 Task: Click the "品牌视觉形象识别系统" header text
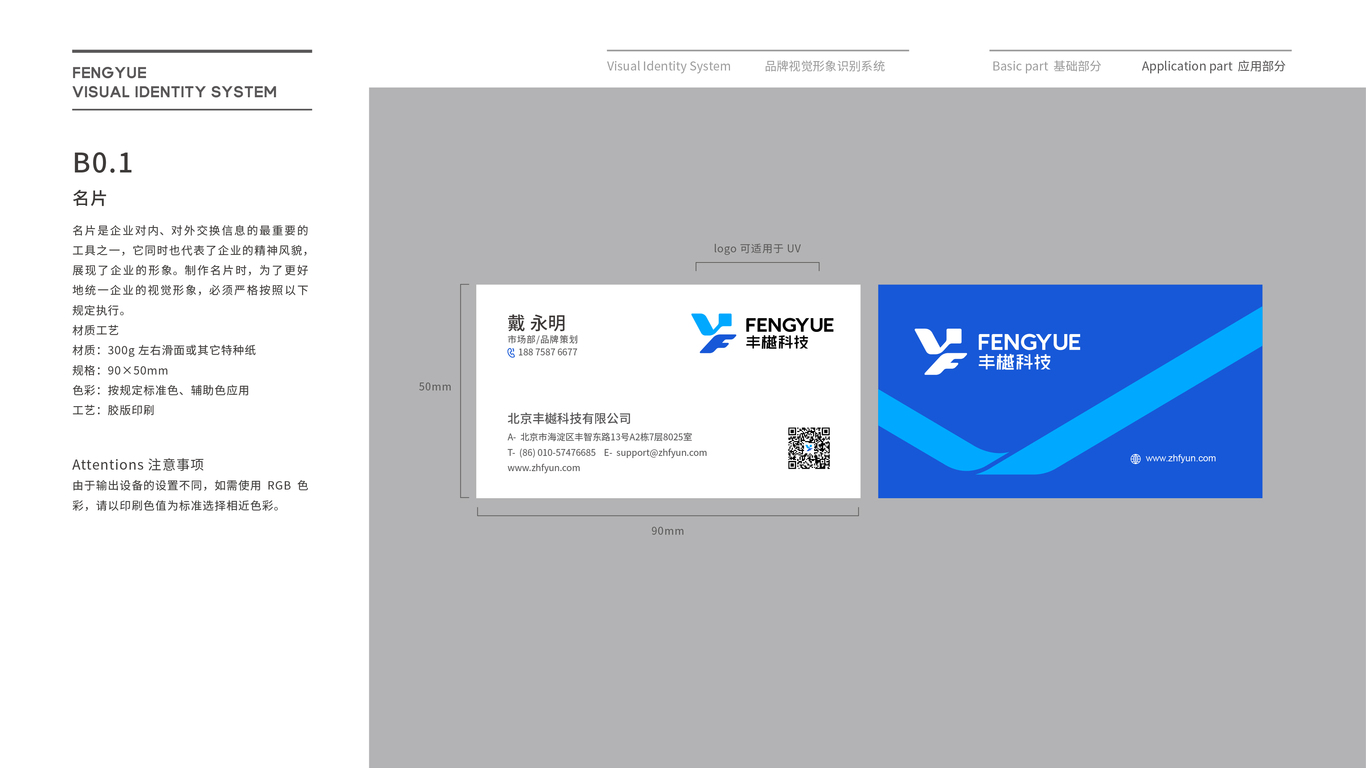pyautogui.click(x=825, y=66)
